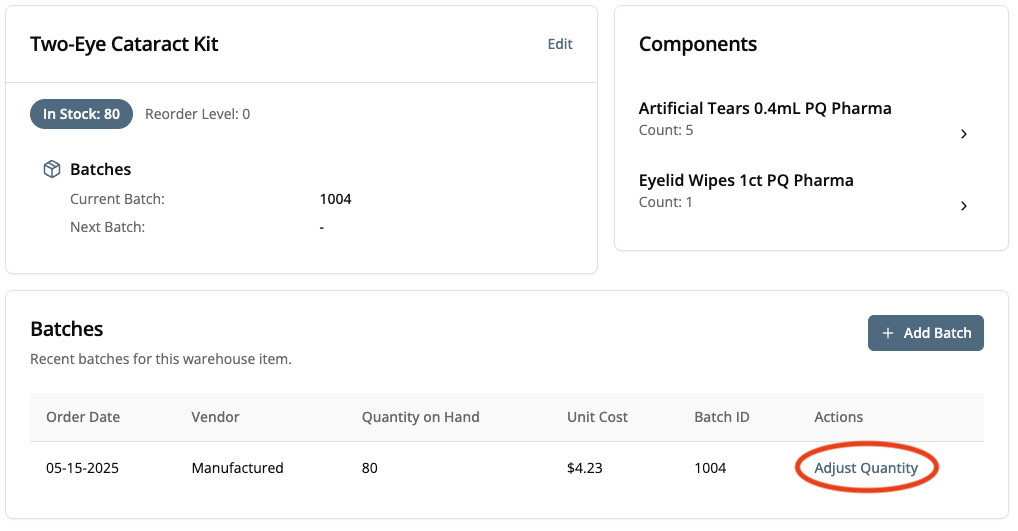Click the Reorder Level: 0 text
Viewport: 1018px width, 531px height.
point(197,114)
